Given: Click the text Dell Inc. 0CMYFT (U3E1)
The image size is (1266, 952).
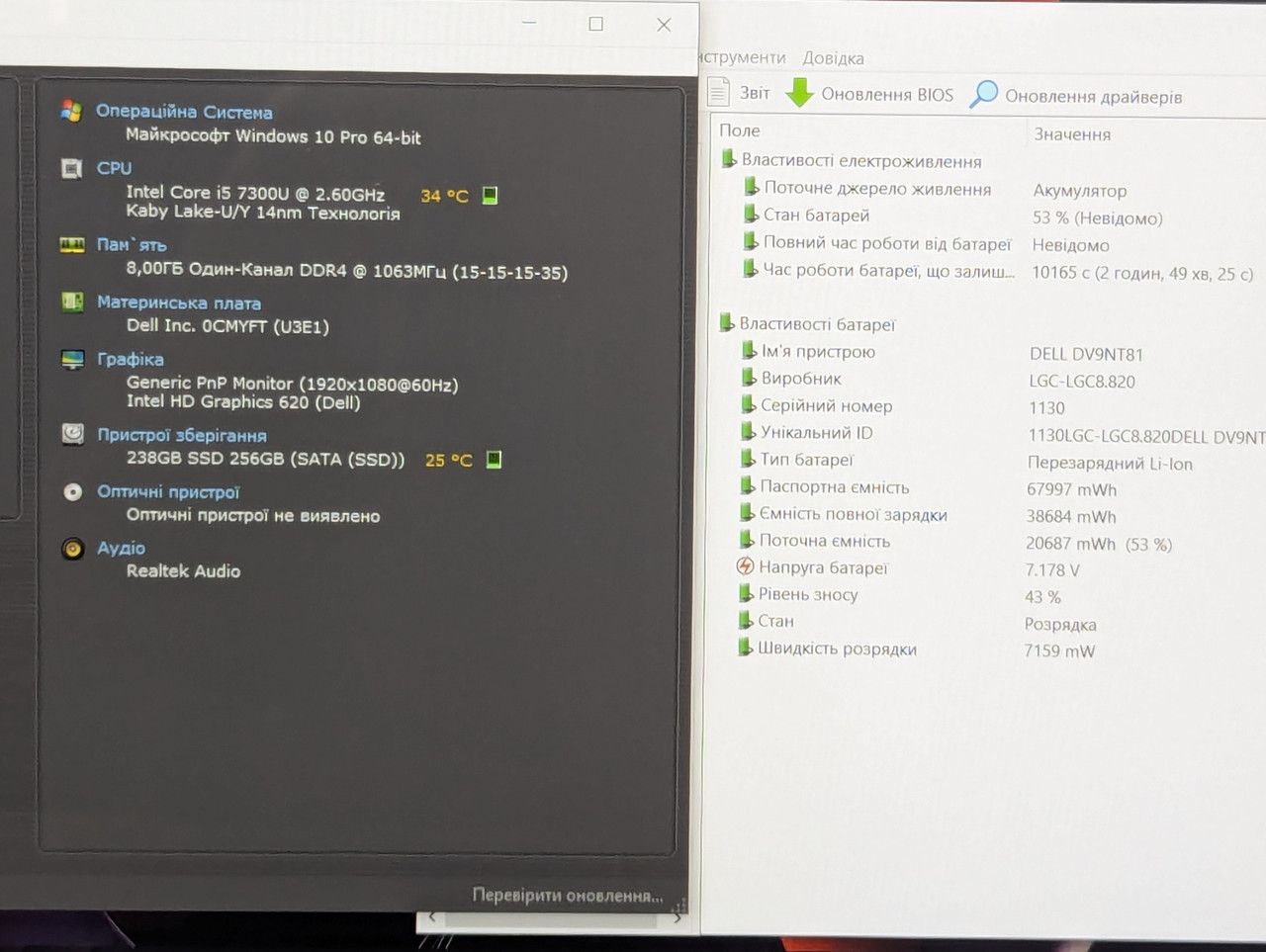Looking at the screenshot, I should [x=227, y=326].
